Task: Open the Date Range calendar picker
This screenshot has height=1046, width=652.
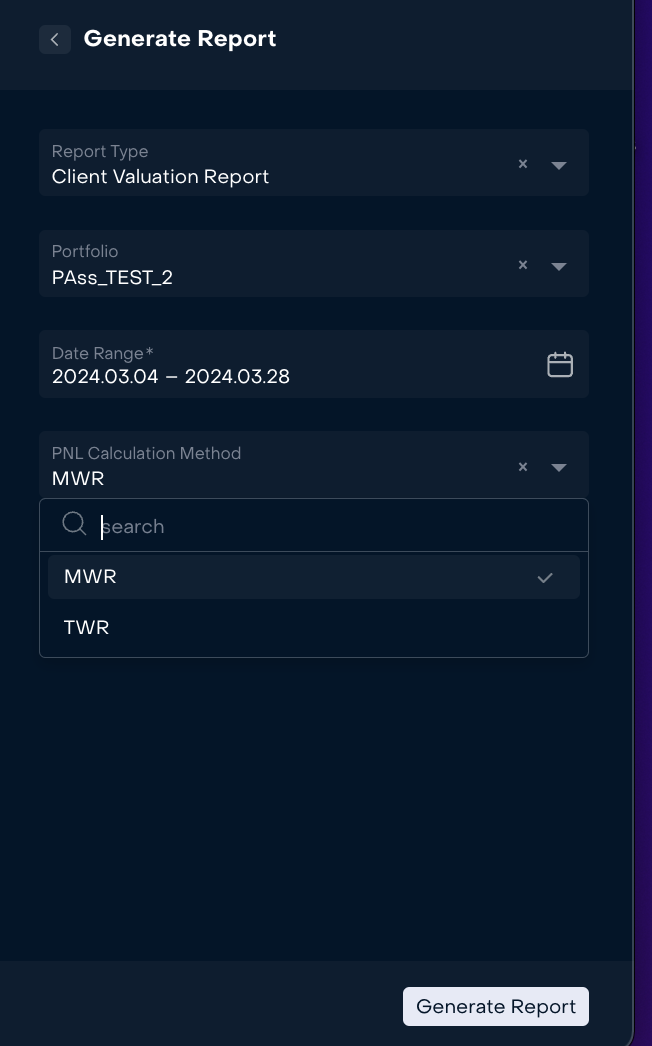Action: coord(560,365)
